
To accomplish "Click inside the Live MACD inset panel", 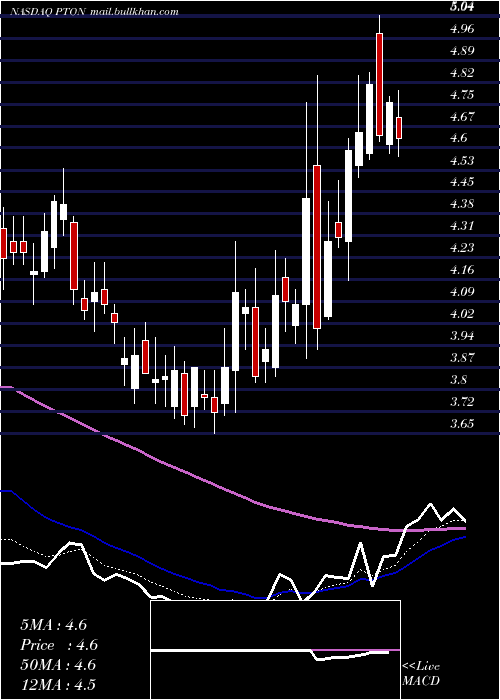I will pyautogui.click(x=275, y=650).
